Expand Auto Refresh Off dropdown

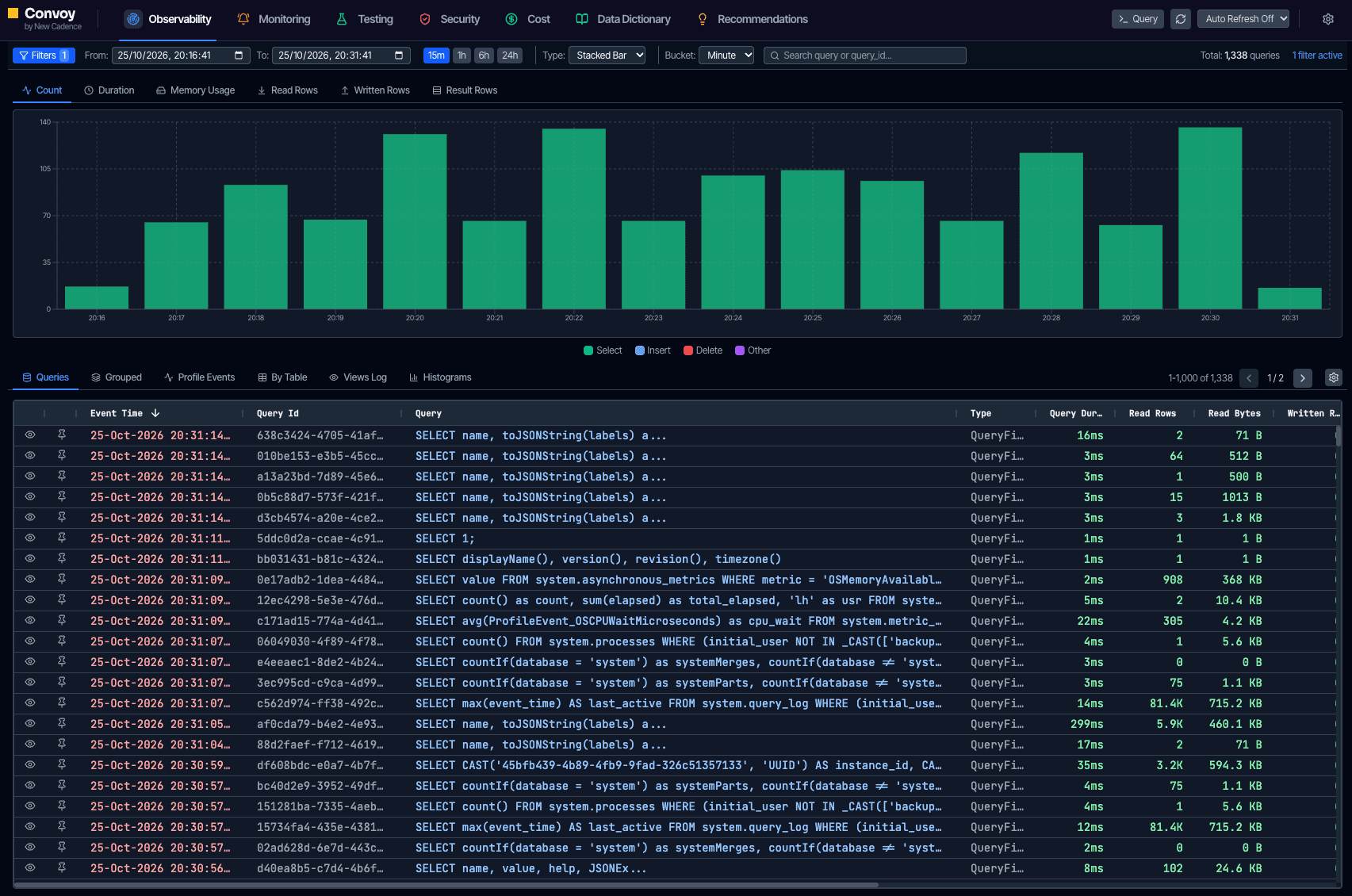click(x=1243, y=19)
